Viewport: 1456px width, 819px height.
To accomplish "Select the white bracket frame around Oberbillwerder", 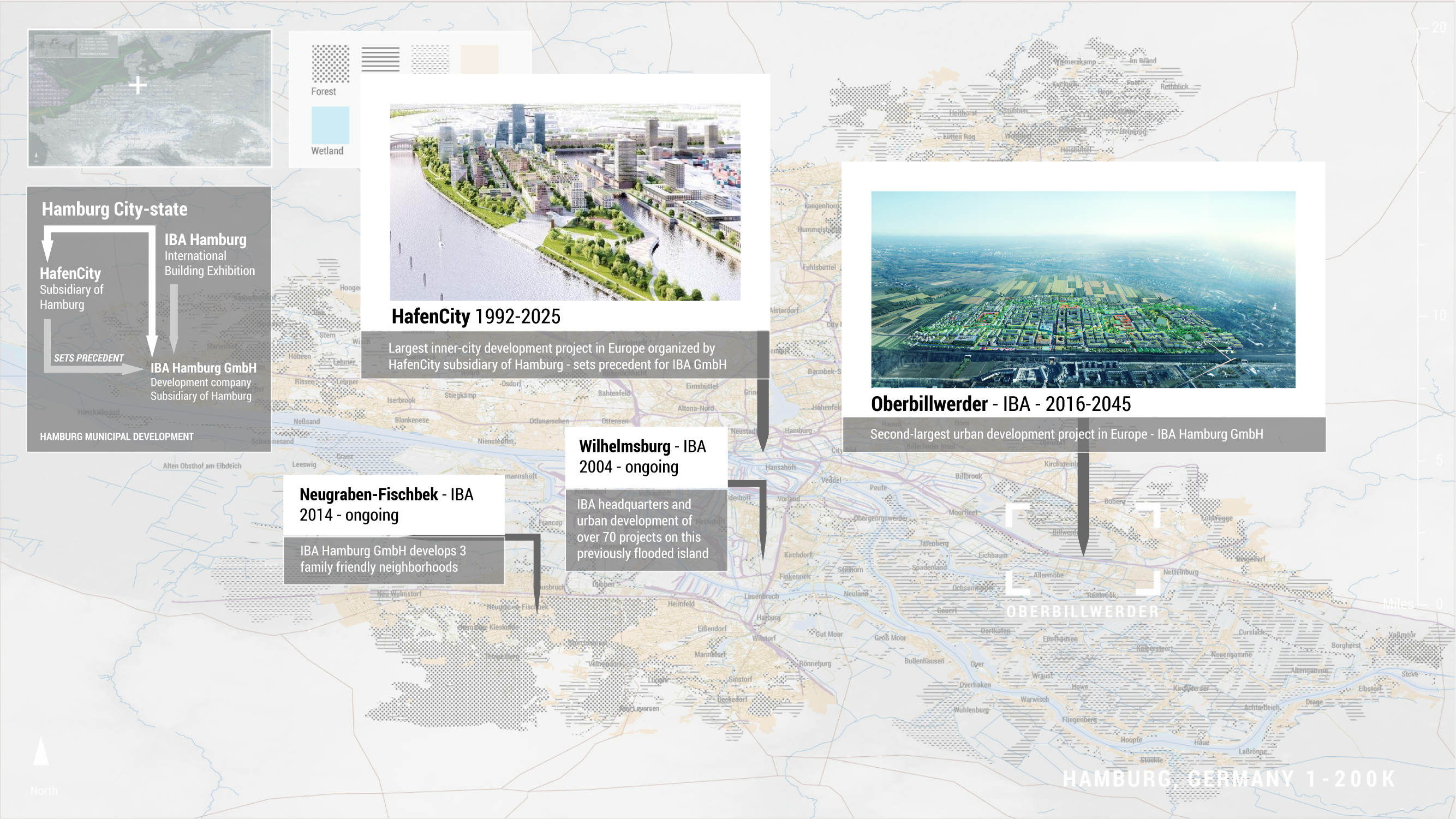I will (1083, 549).
